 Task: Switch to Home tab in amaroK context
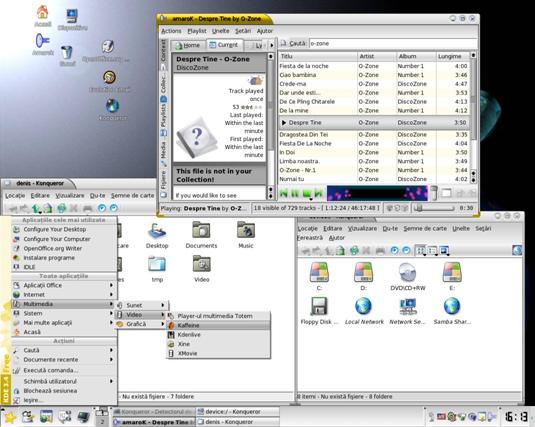(x=188, y=45)
